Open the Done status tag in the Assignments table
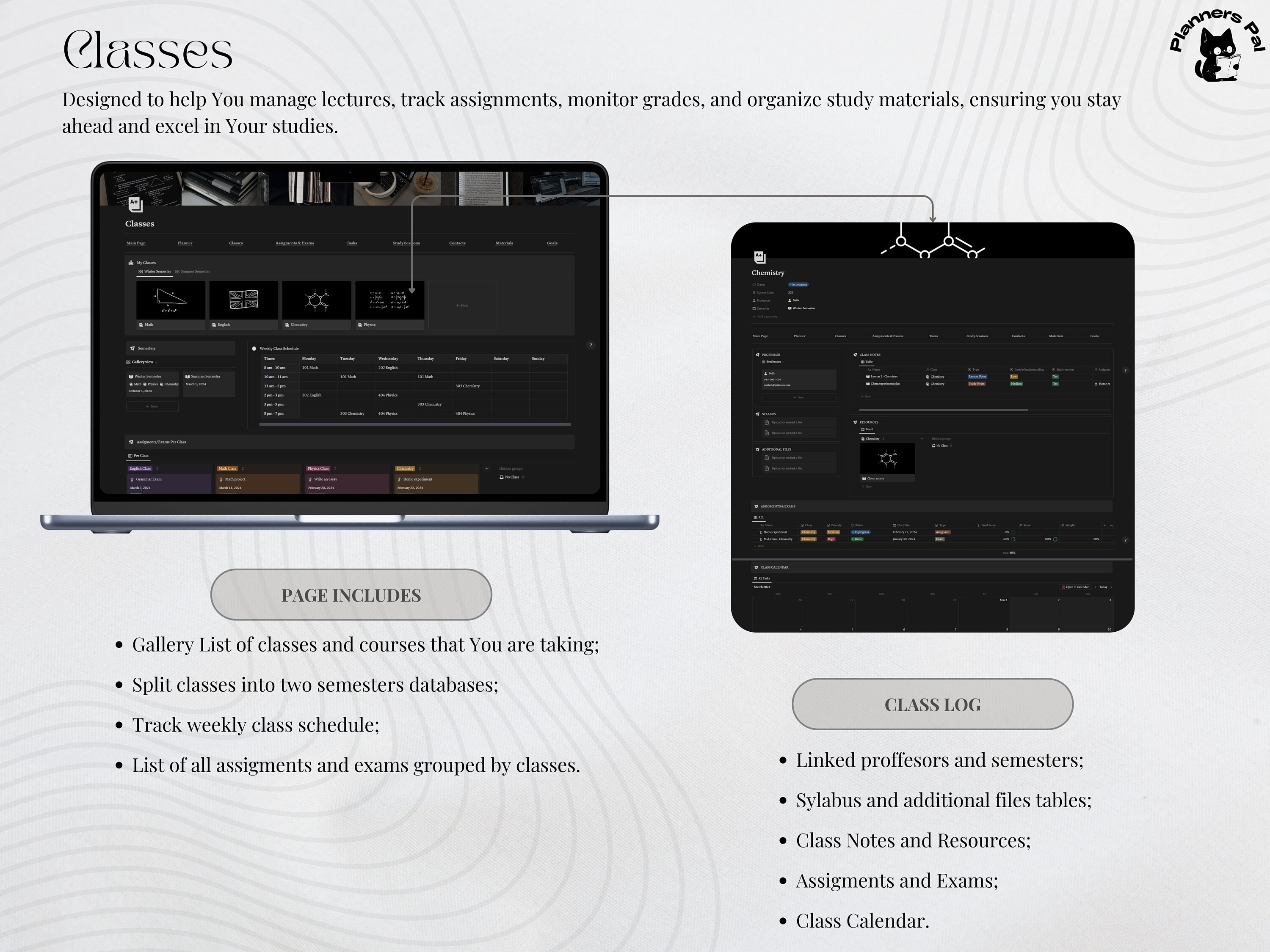This screenshot has height=952, width=1270. pos(857,539)
